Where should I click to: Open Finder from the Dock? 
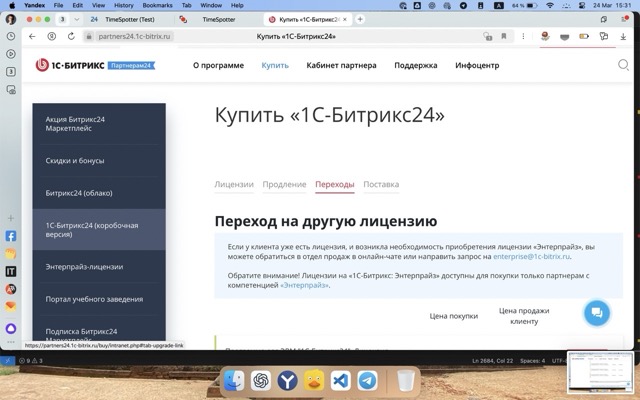pos(234,381)
